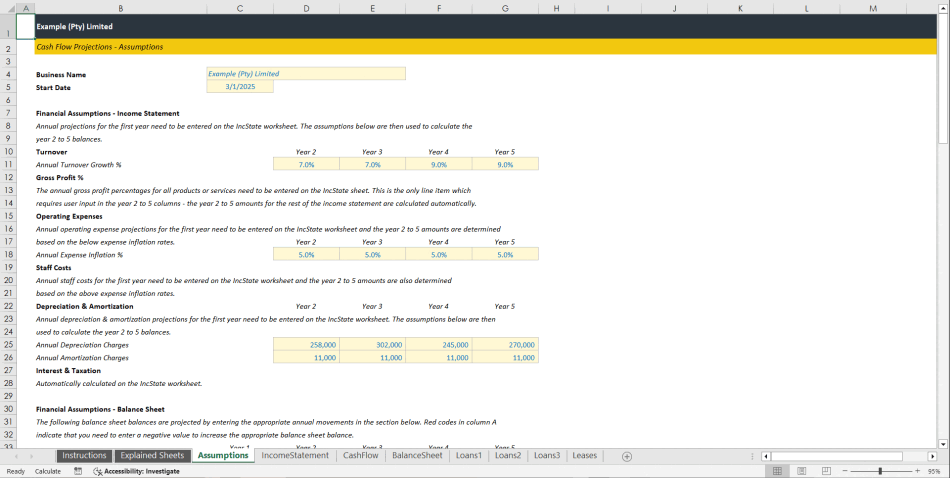Click the vertical scrollbar down arrow

(943, 443)
